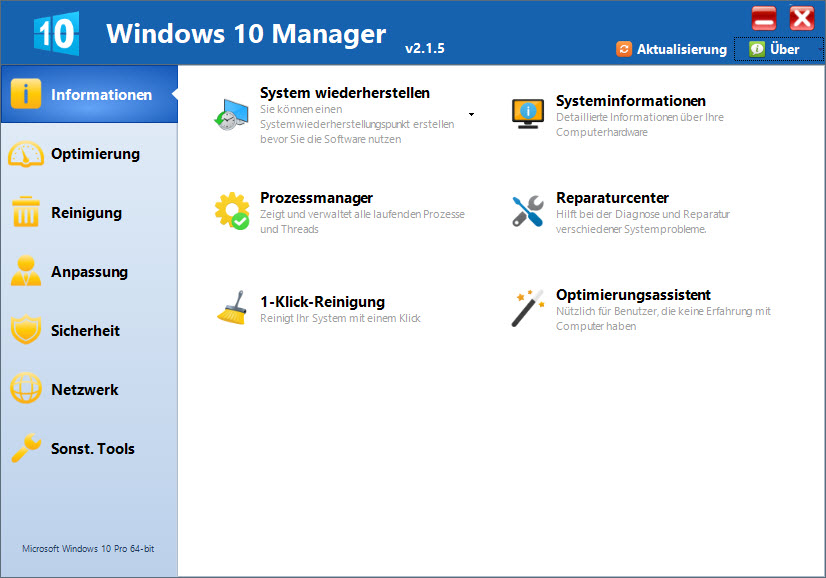The image size is (826, 578).
Task: Click the red minimize window button
Action: click(x=763, y=18)
